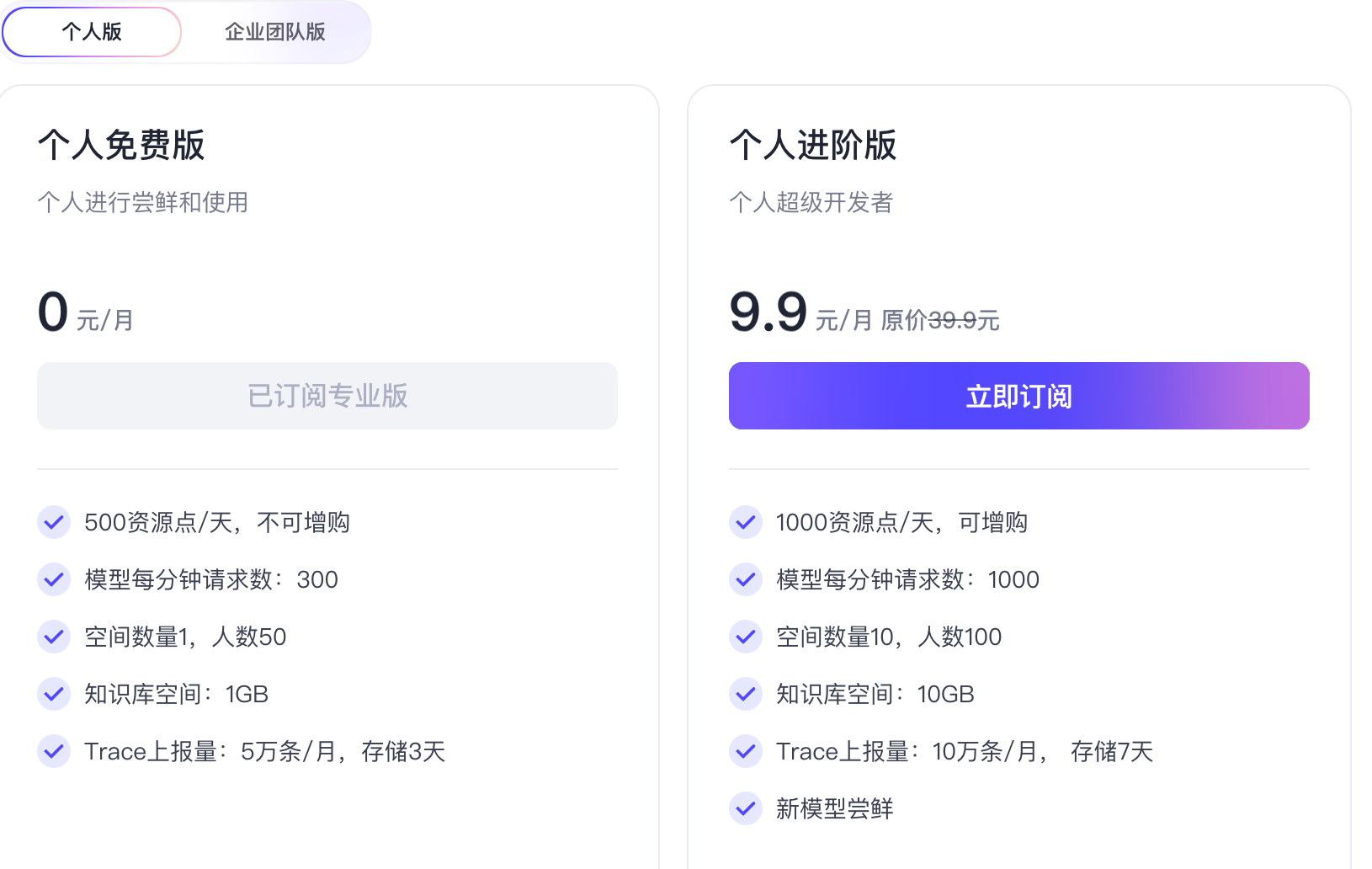Click checkmark icon beside 知识库空间：1GB
Viewport: 1372px width, 869px height.
click(54, 694)
